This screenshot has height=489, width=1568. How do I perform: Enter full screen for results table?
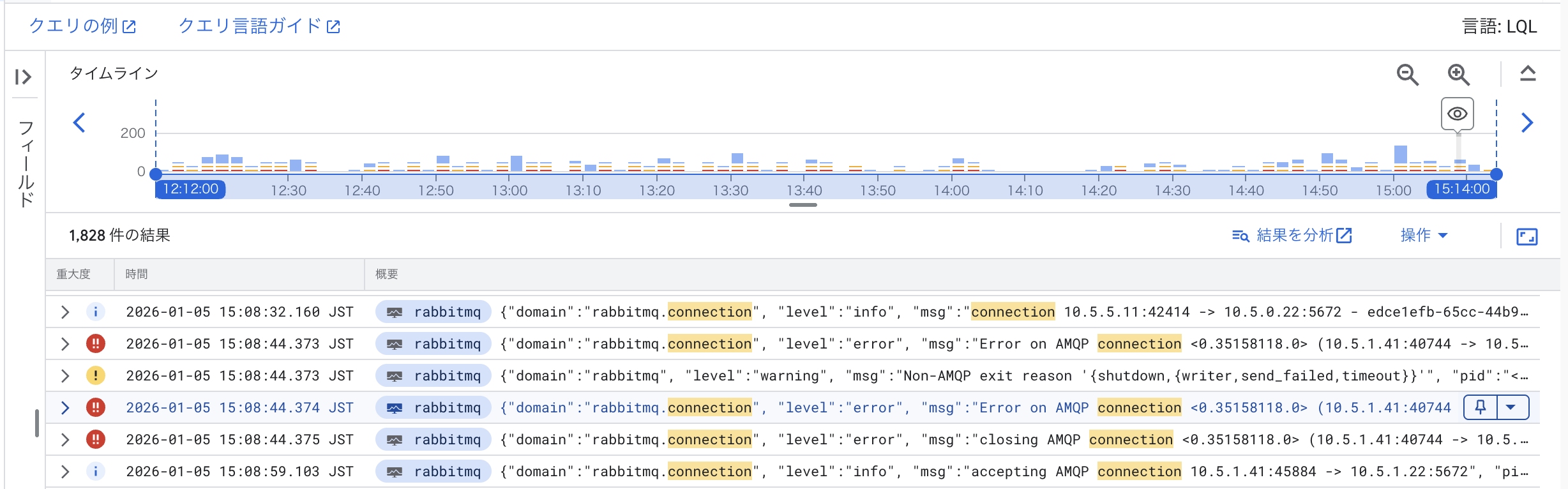point(1527,237)
